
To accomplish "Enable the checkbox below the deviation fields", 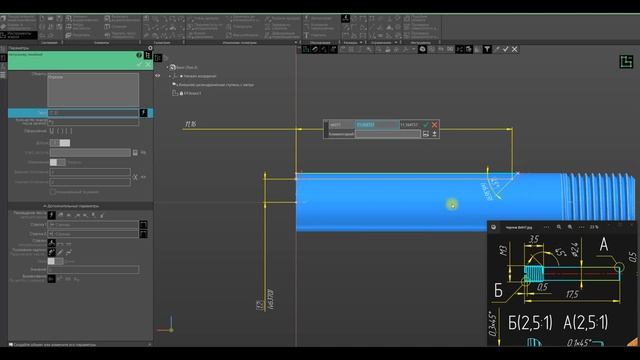I will (53, 192).
